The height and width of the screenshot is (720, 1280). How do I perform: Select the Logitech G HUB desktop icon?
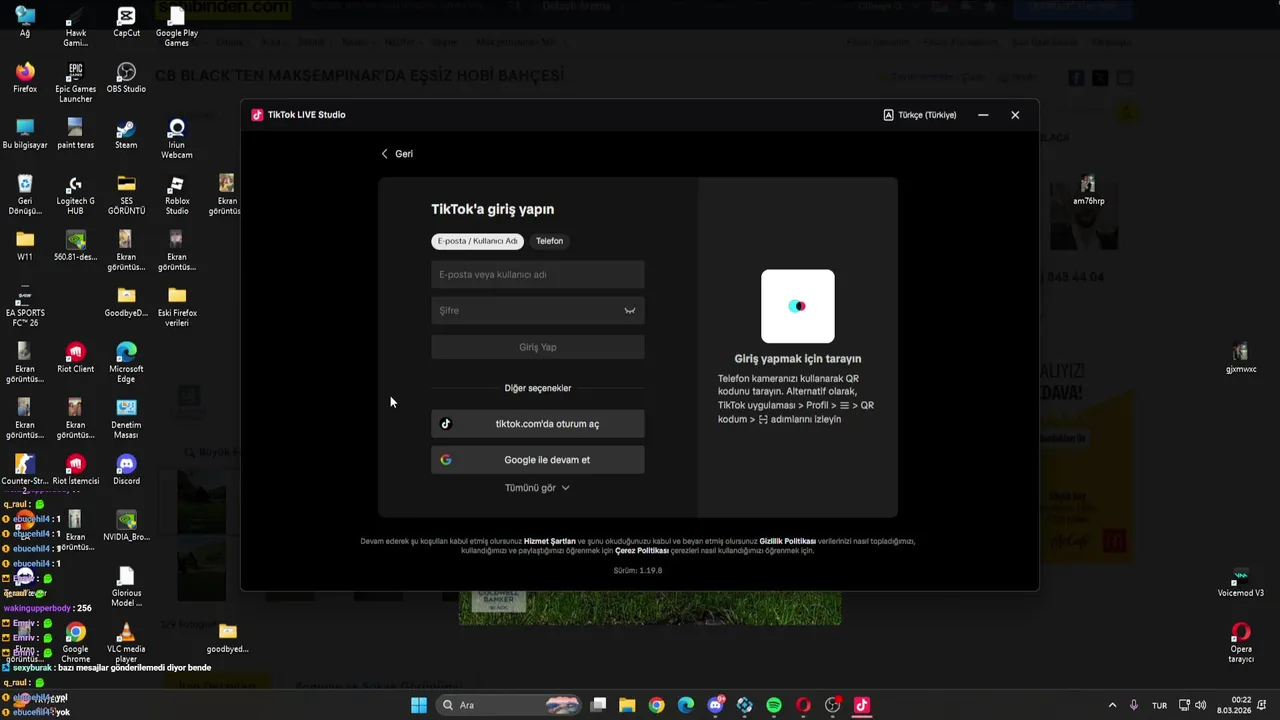pyautogui.click(x=75, y=195)
